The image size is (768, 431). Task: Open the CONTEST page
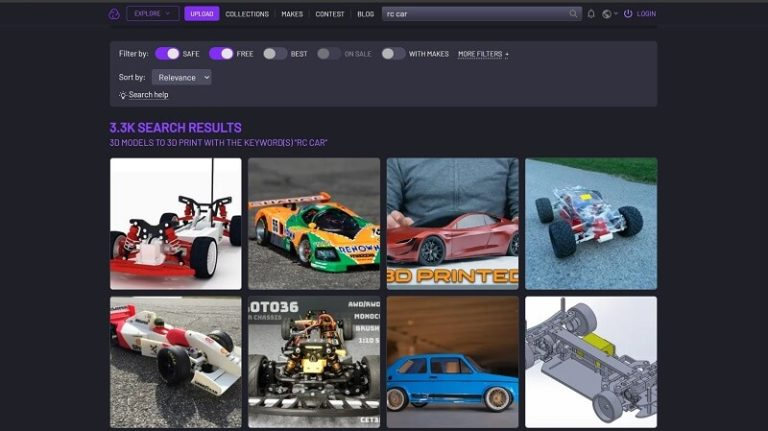tap(330, 14)
